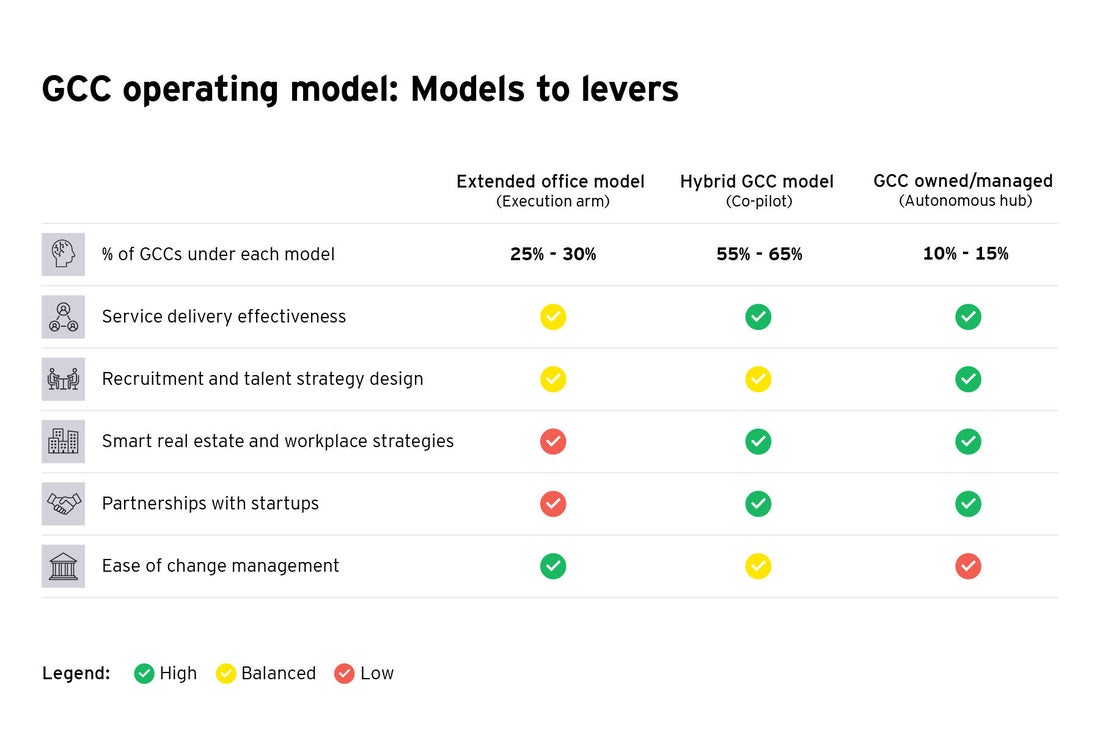
Task: Click the yellow check for Extended office service delivery
Action: [553, 316]
